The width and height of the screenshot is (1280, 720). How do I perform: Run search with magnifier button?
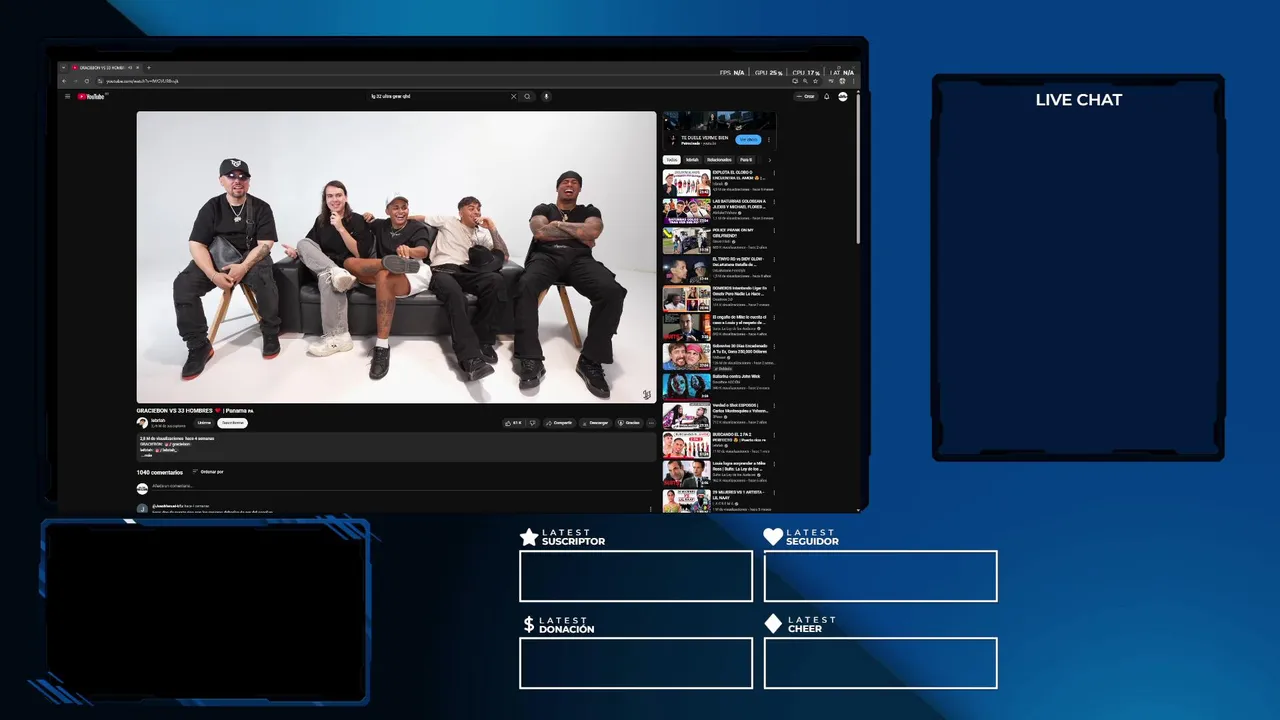(527, 96)
